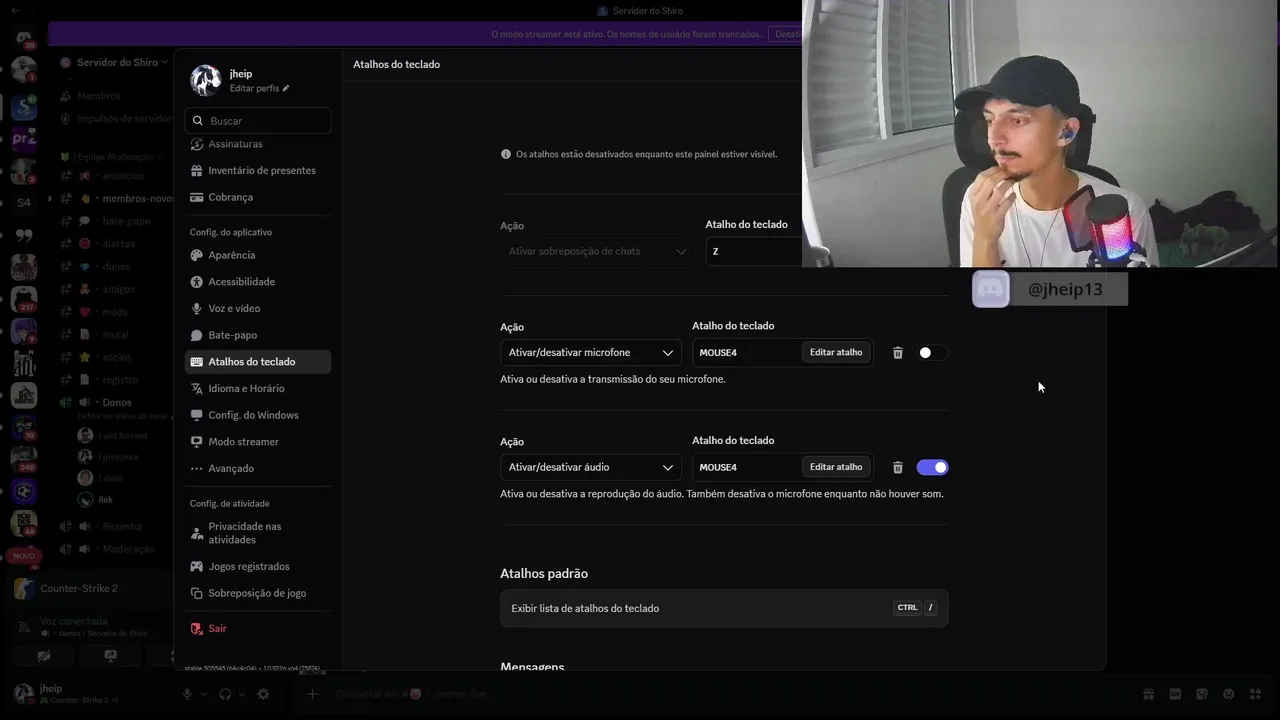Open Sobreposição de jogo settings

click(258, 593)
